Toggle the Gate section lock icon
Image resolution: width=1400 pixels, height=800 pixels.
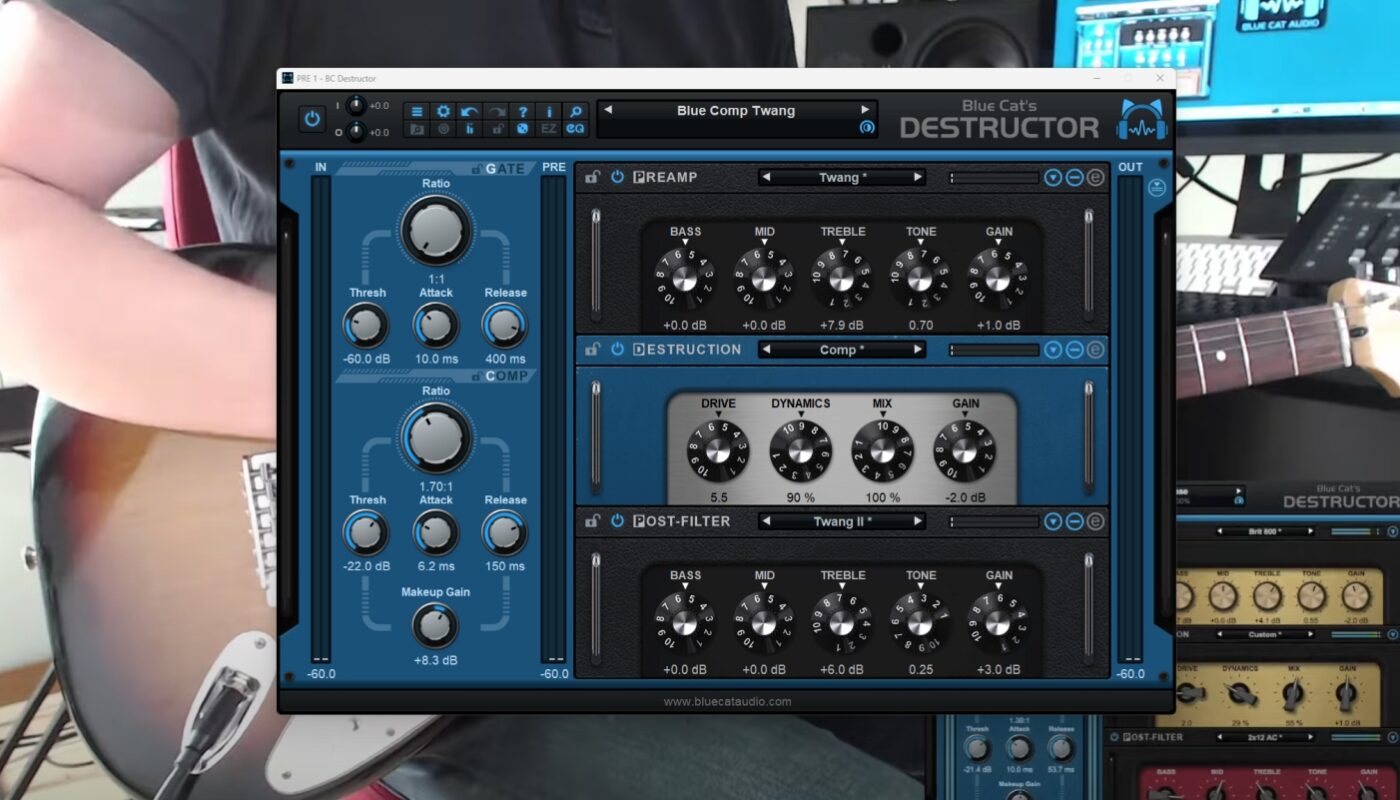coord(477,169)
